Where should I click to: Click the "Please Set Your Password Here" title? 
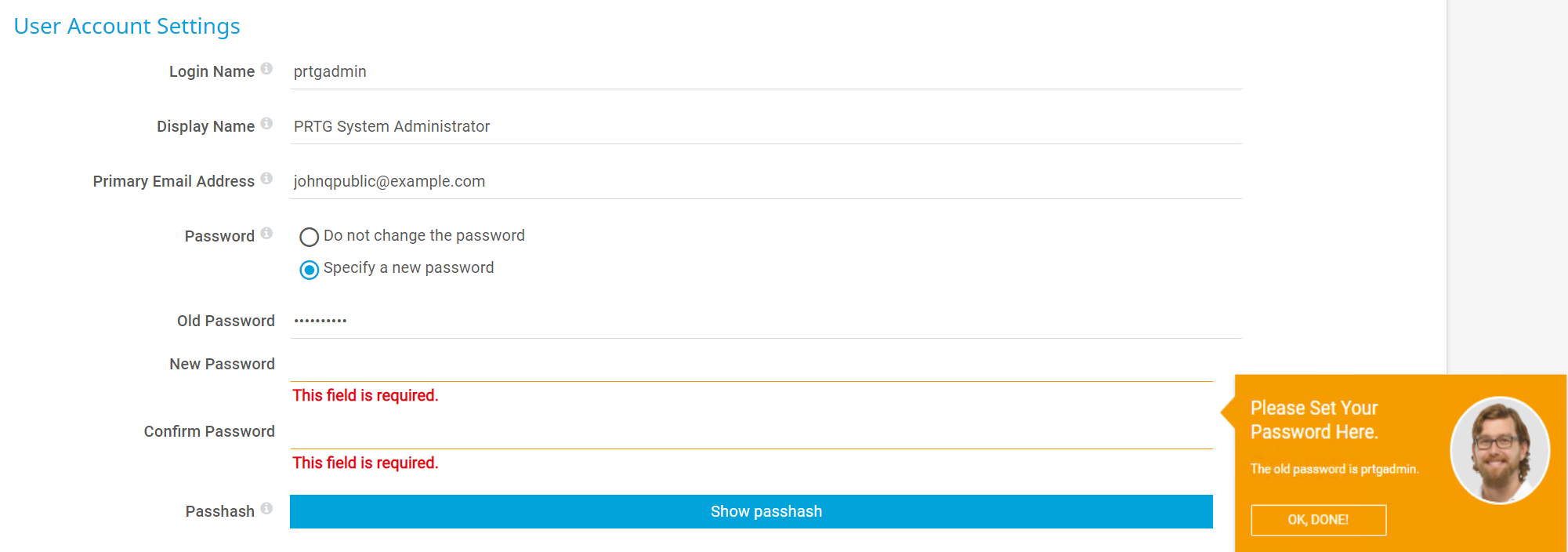point(1314,420)
